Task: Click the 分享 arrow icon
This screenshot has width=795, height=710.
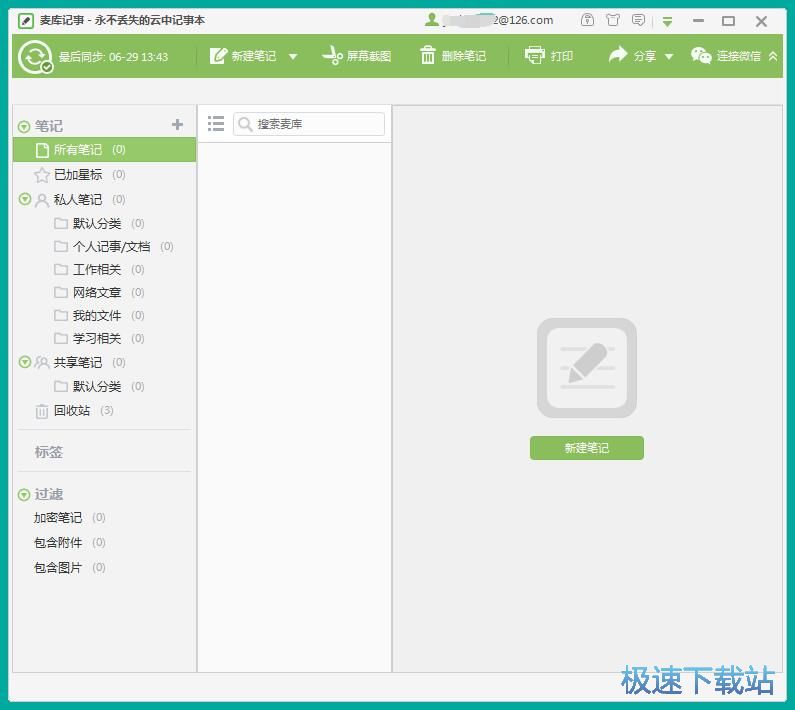Action: [618, 54]
